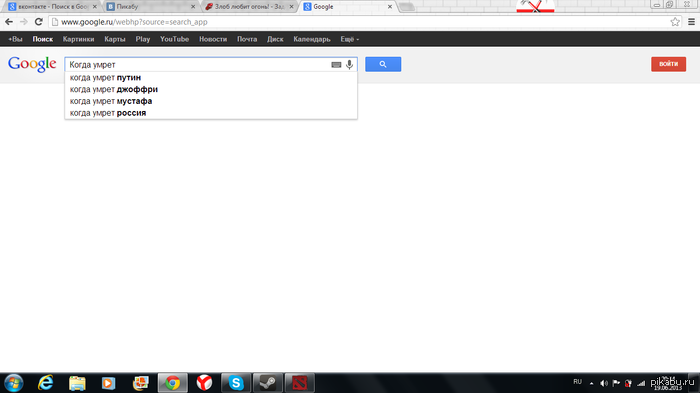Launch Internet Explorer from taskbar
Screen dimensions: 700x393
pos(46,383)
